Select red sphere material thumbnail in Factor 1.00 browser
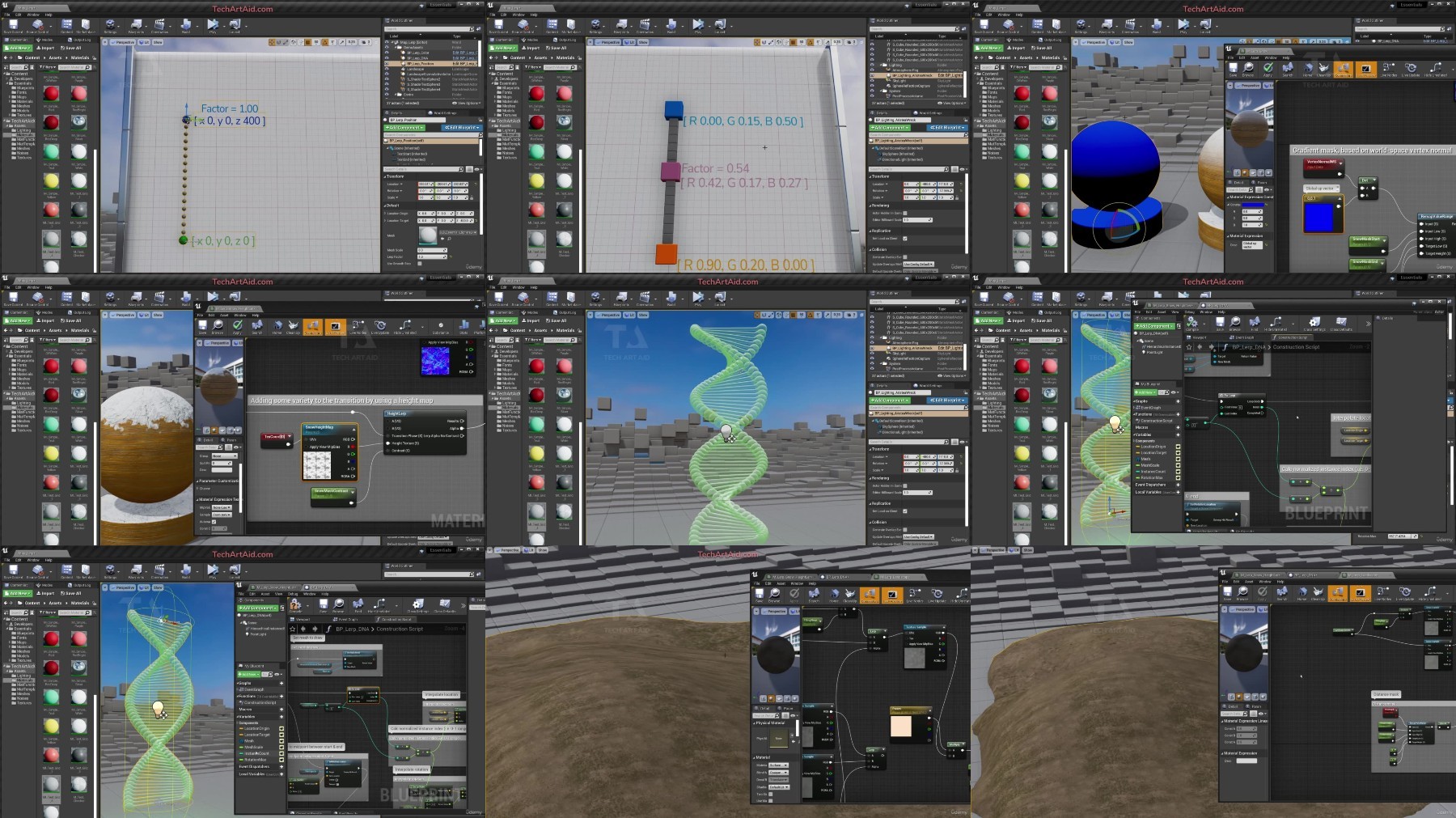1456x818 pixels. 51,94
